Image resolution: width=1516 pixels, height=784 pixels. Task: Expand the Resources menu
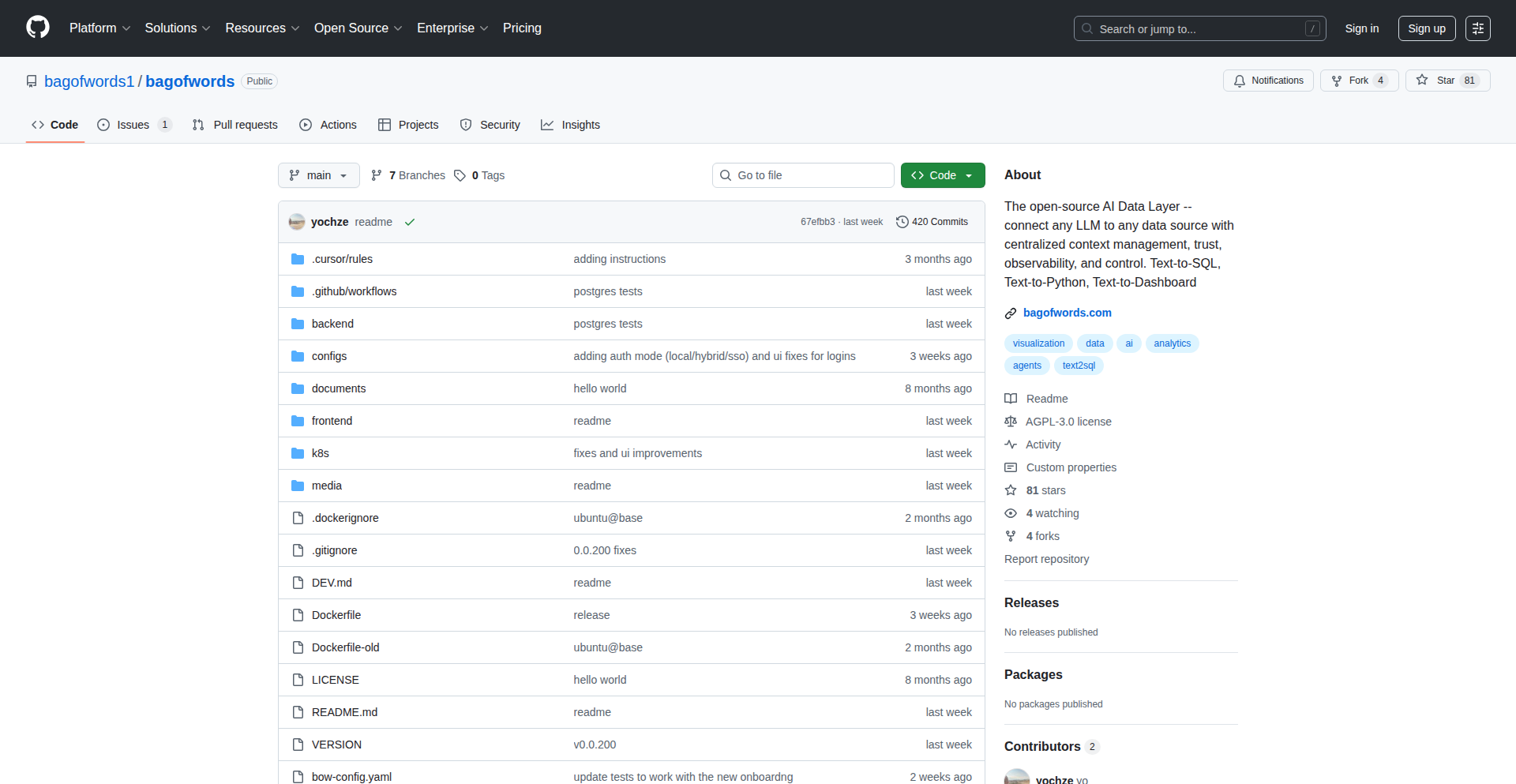click(262, 28)
